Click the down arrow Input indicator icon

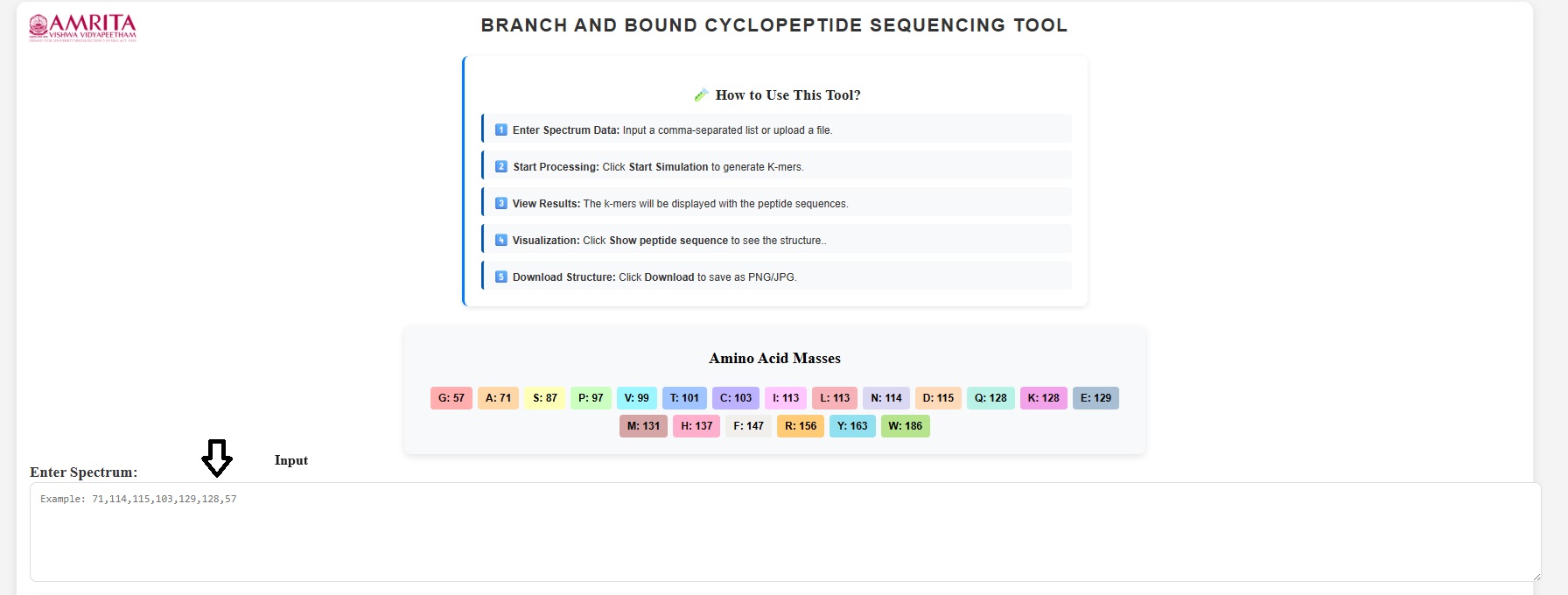tap(217, 458)
